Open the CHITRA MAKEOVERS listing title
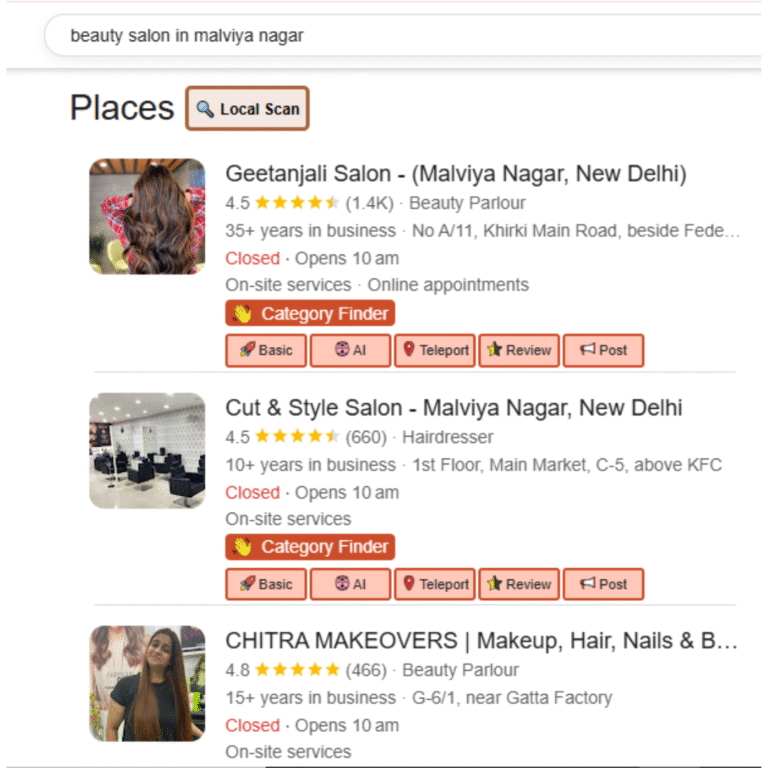 coord(481,641)
